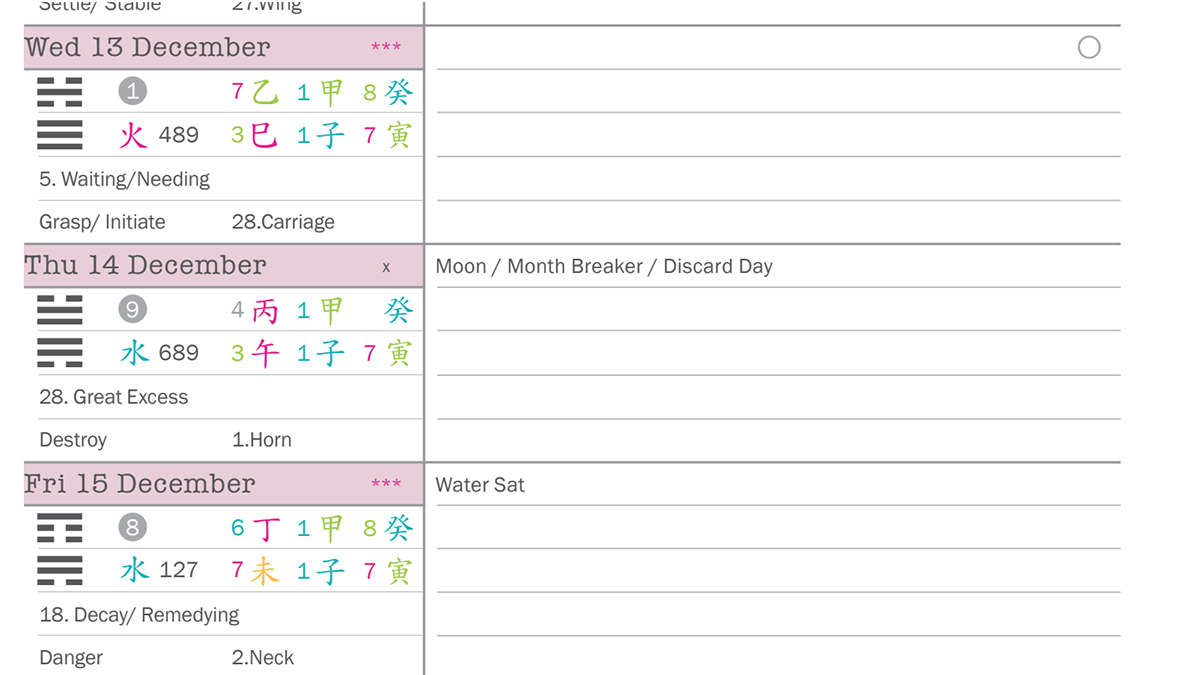Image resolution: width=1200 pixels, height=675 pixels.
Task: Click the three pink stars on Fri 15 December
Action: pos(386,485)
